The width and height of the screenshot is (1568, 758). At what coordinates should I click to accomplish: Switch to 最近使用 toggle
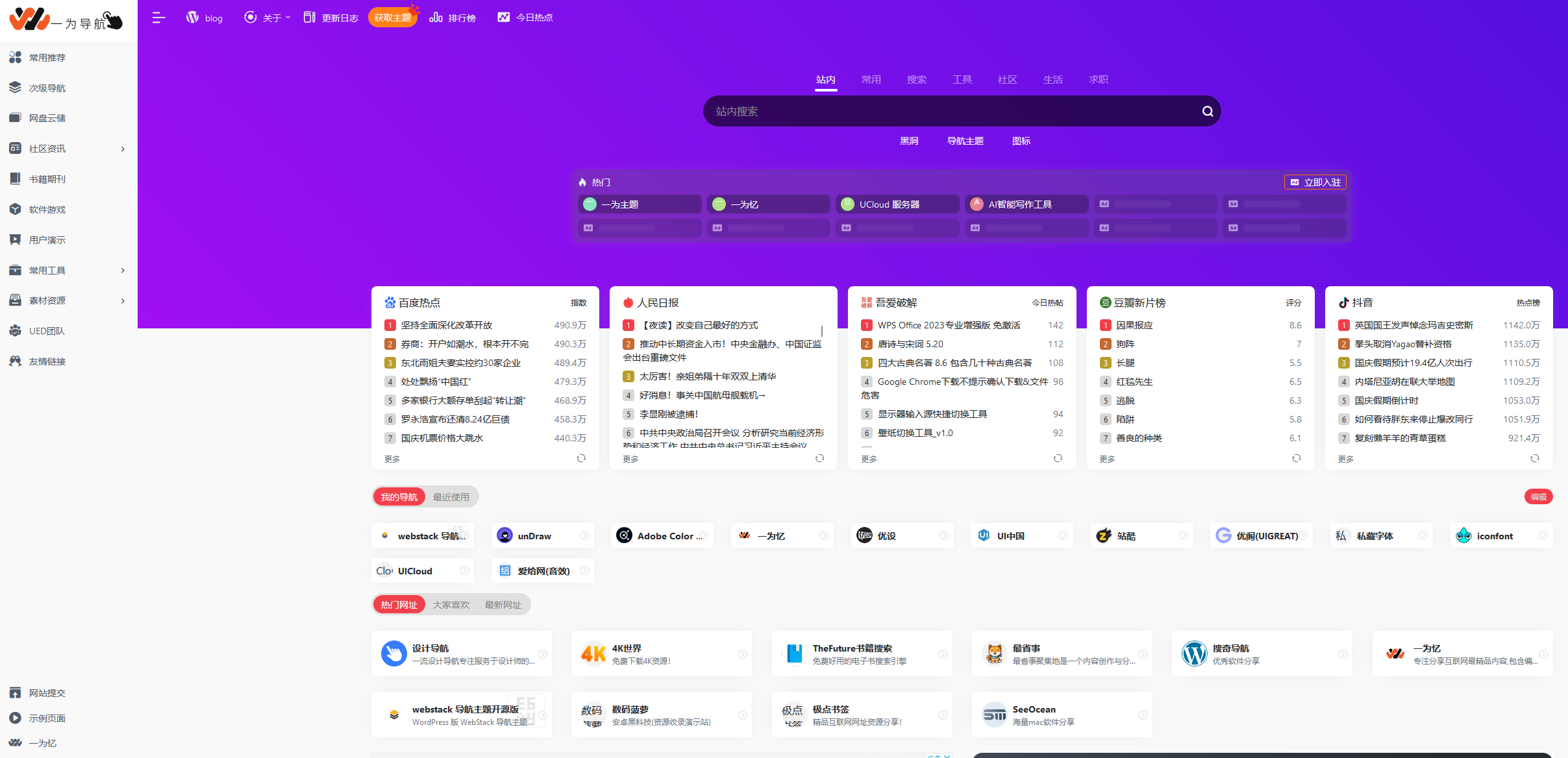451,497
